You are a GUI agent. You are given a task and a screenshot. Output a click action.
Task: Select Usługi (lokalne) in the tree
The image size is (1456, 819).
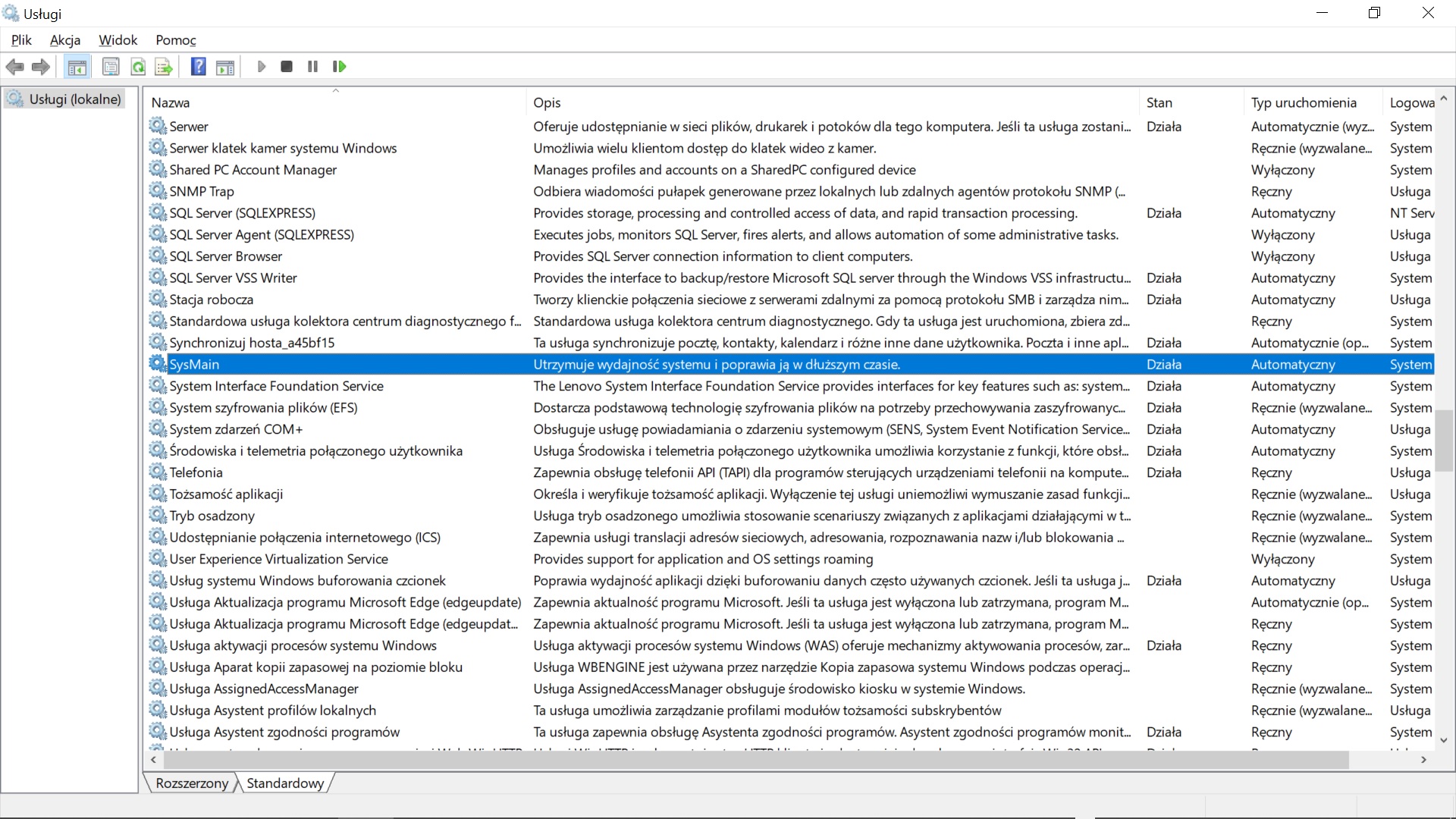tap(74, 99)
